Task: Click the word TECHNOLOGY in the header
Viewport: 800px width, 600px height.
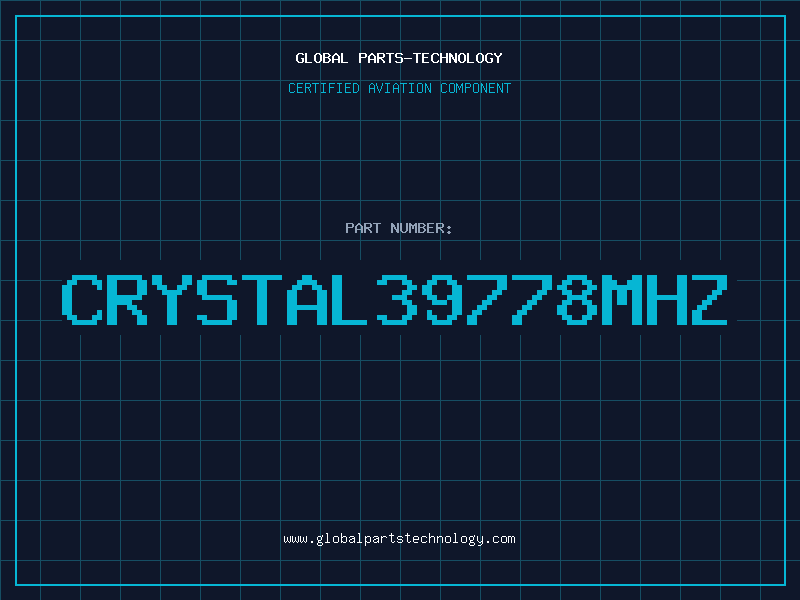Action: tap(458, 58)
